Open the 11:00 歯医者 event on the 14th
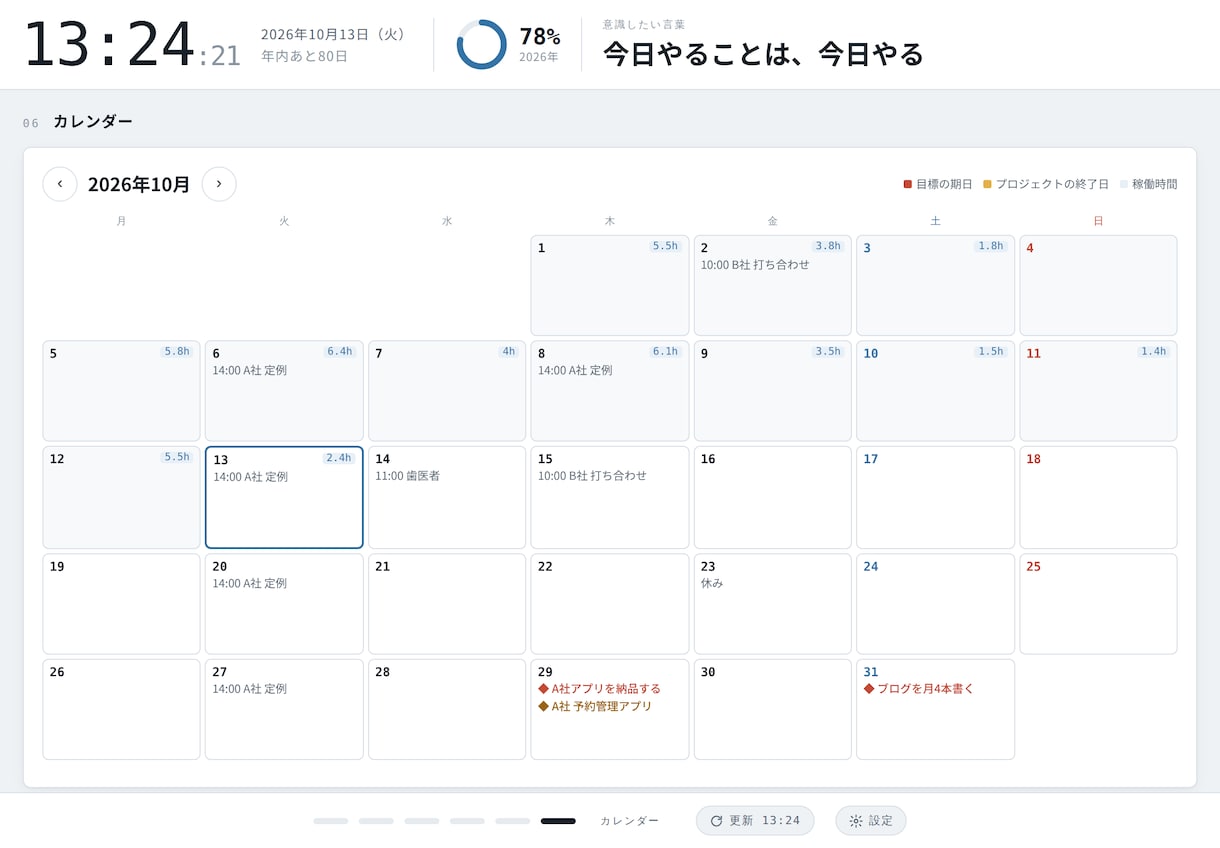 (x=408, y=476)
